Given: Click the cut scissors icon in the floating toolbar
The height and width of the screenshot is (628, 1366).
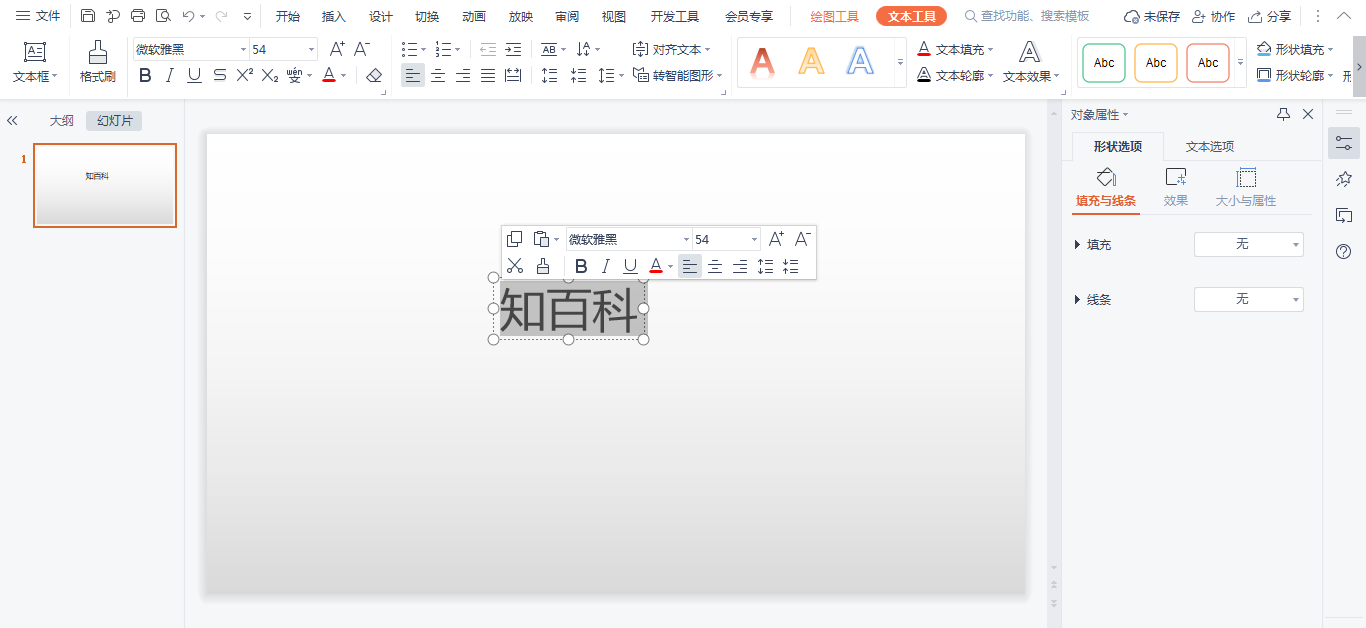Looking at the screenshot, I should point(515,266).
